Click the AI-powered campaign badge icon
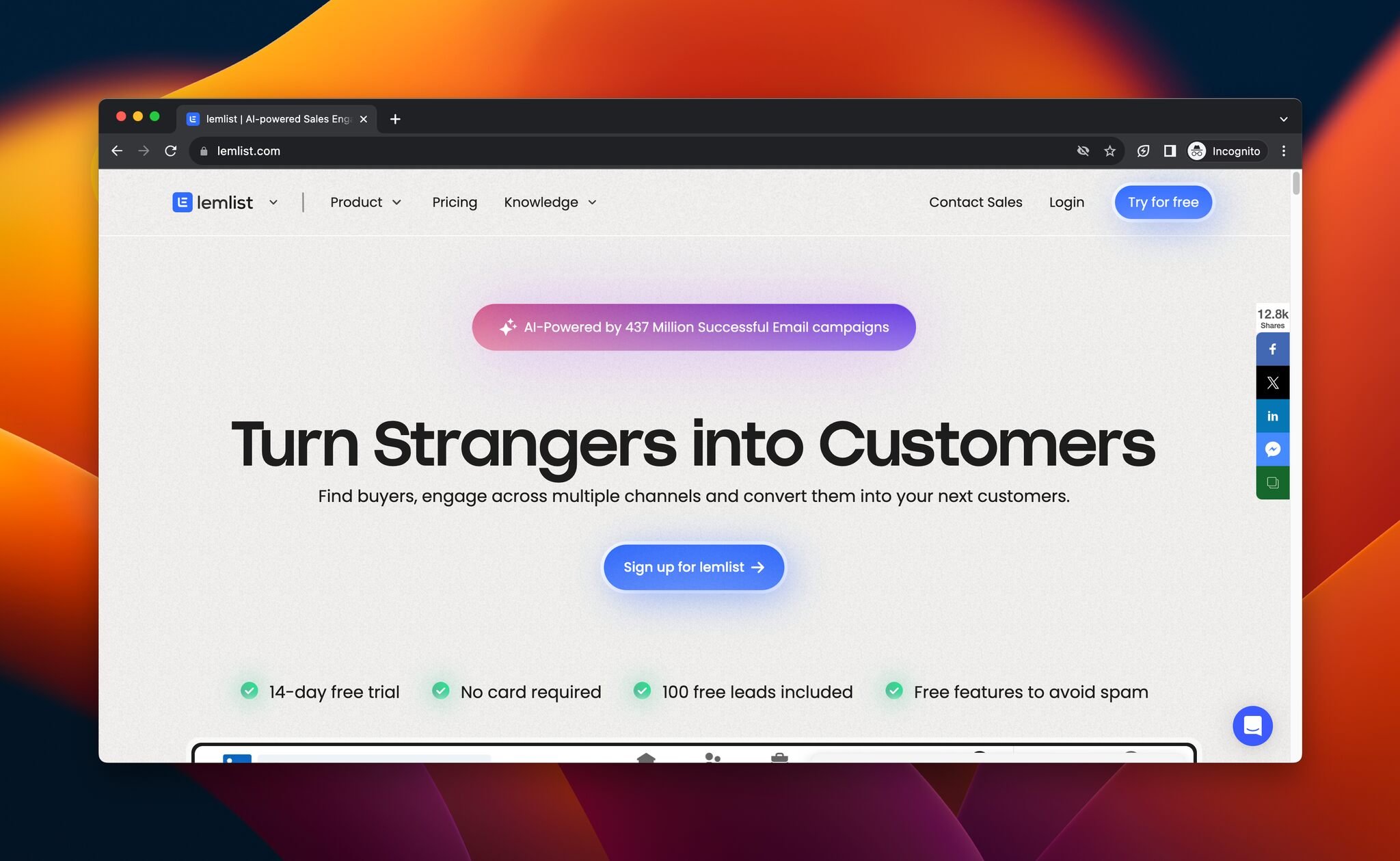The height and width of the screenshot is (861, 1400). [x=507, y=327]
